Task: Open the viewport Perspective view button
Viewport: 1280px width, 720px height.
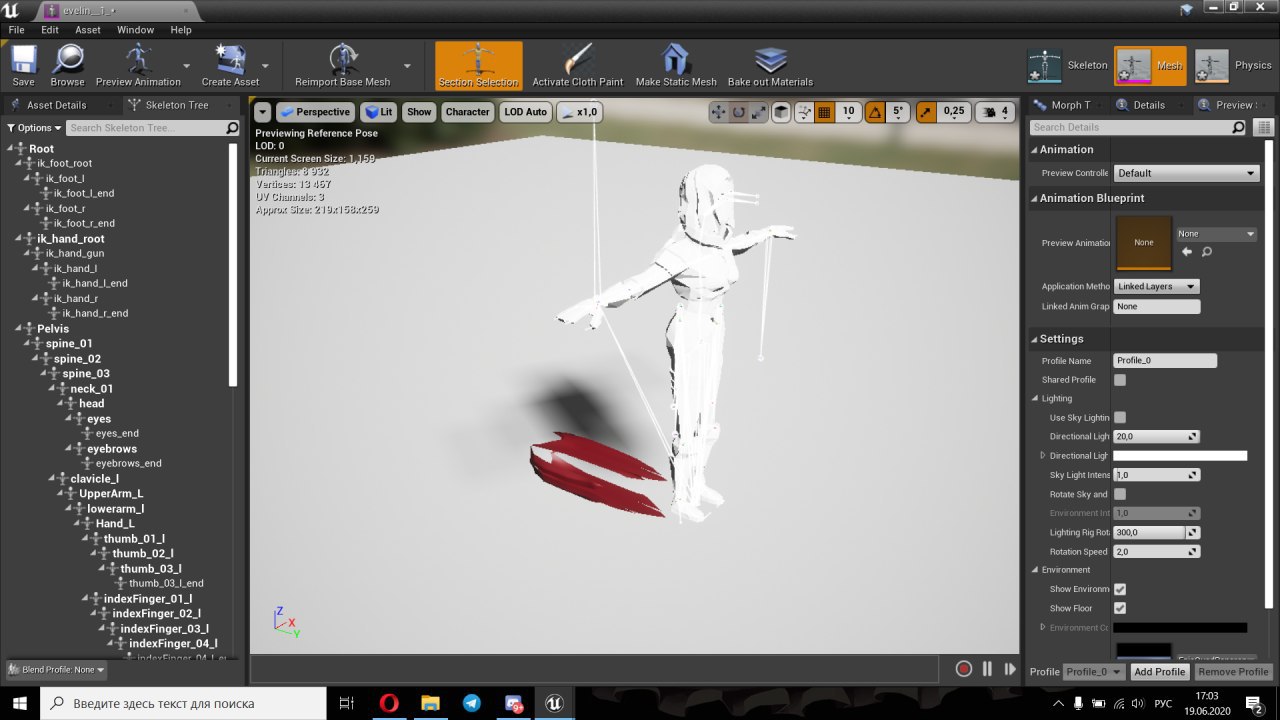Action: [315, 112]
